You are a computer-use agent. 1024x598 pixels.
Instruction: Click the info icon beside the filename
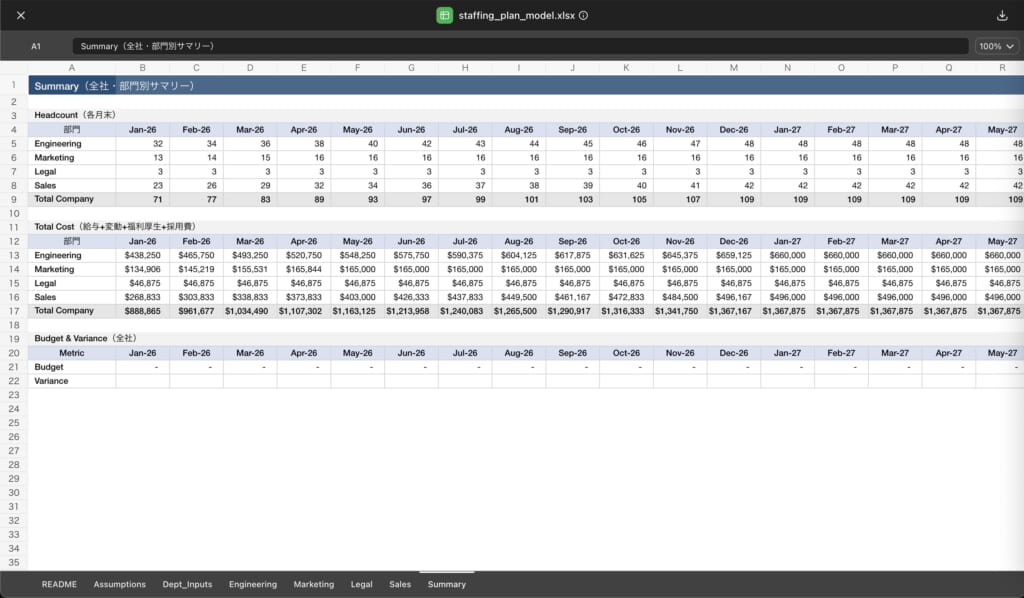pyautogui.click(x=583, y=15)
